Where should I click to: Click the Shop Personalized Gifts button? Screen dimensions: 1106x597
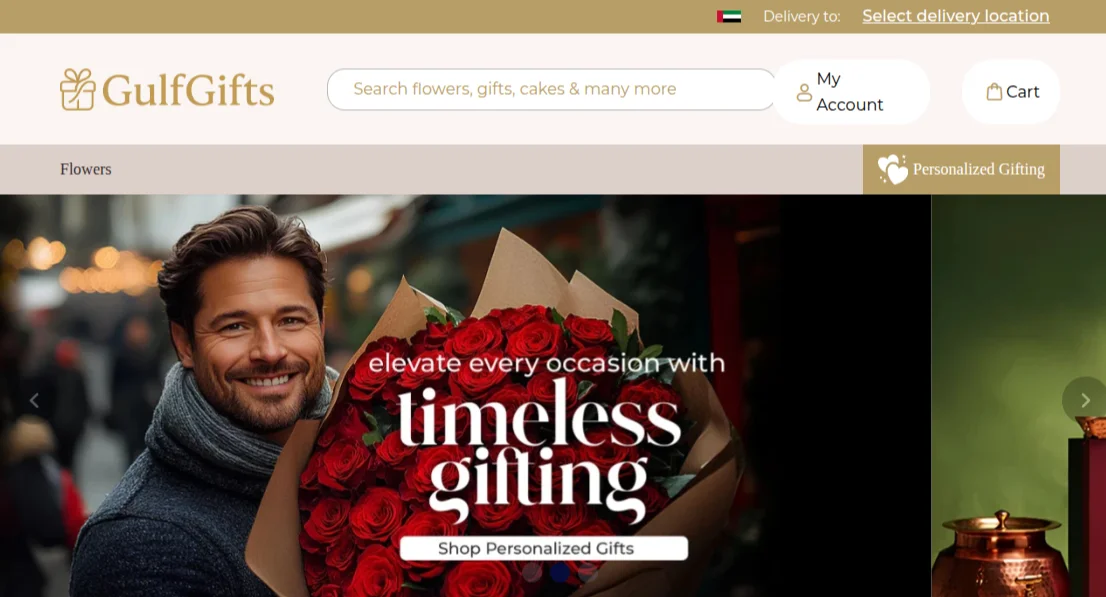click(x=543, y=548)
